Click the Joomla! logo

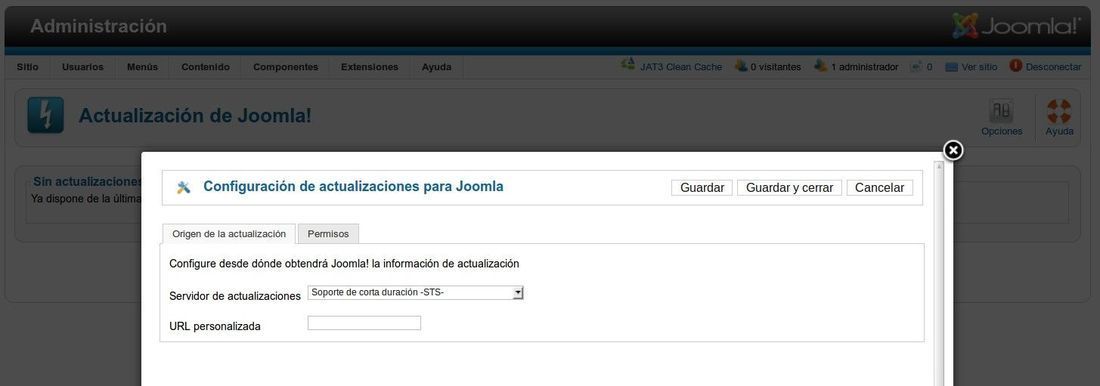[x=1016, y=26]
